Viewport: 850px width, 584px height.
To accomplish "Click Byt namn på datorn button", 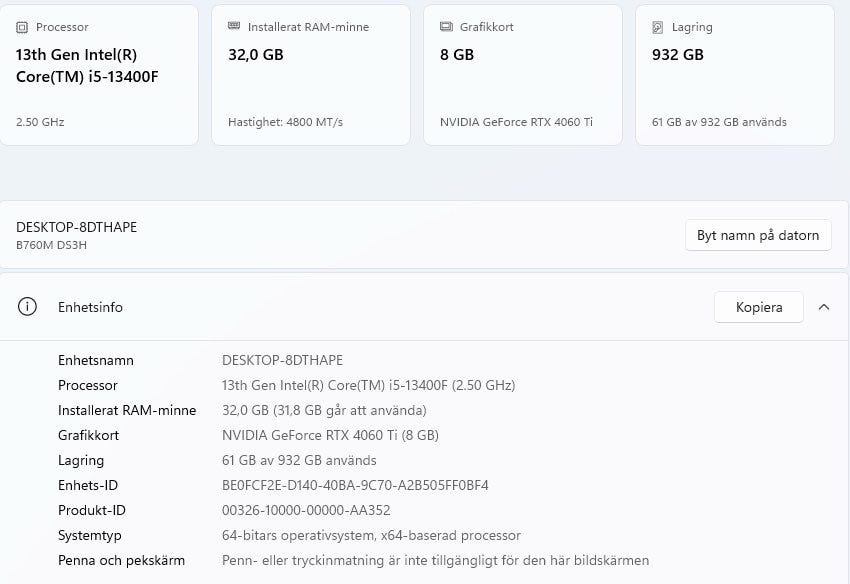I will (758, 235).
